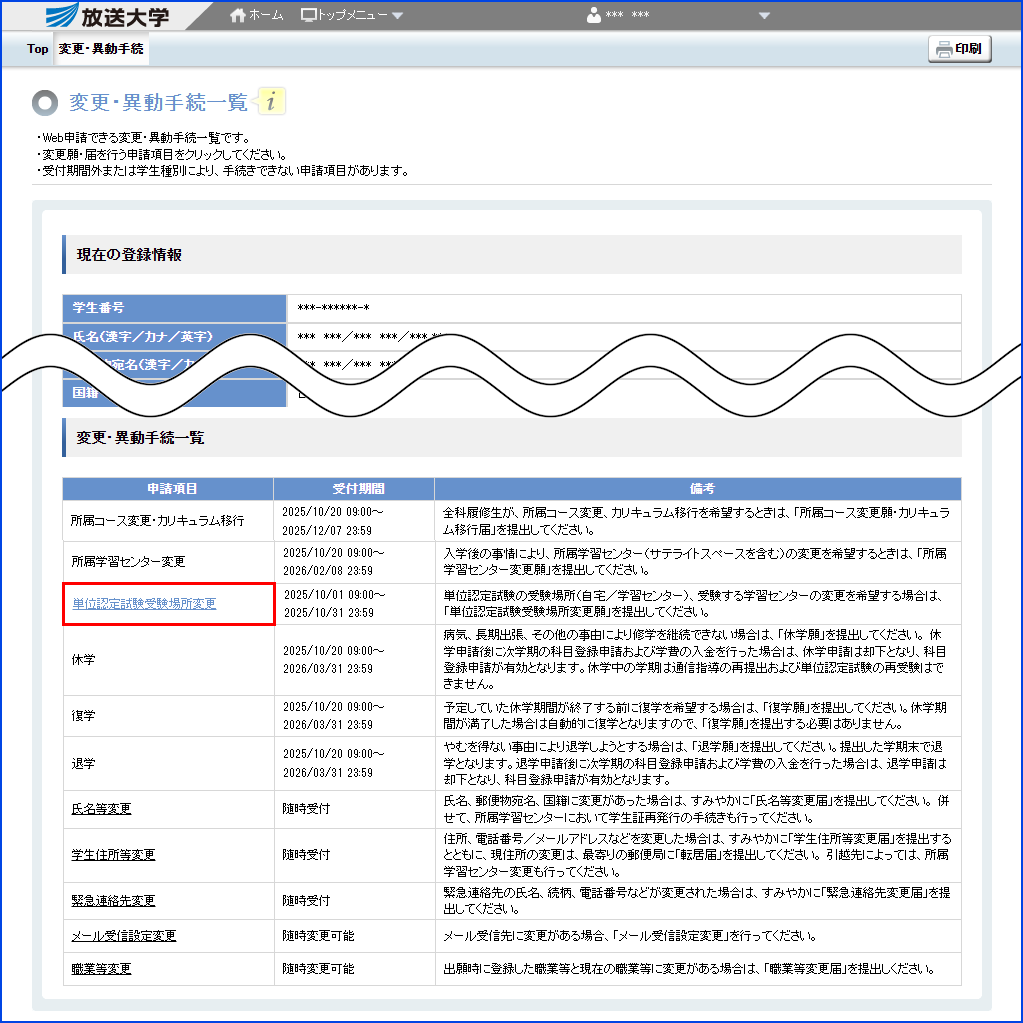Expand the トップメニュー dropdown arrow
Image resolution: width=1023 pixels, height=1023 pixels.
click(x=396, y=15)
